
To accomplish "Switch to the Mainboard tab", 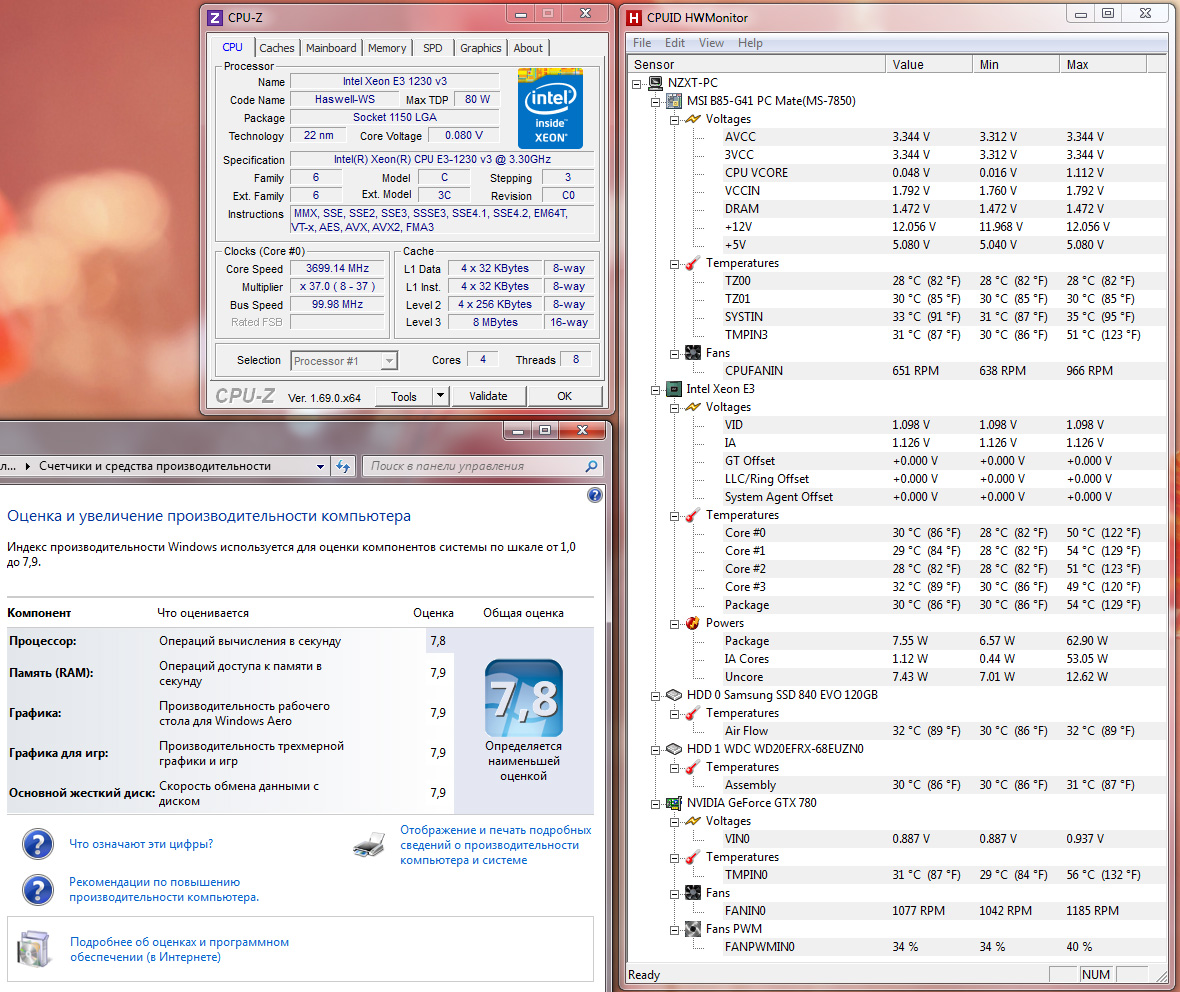I will [331, 48].
